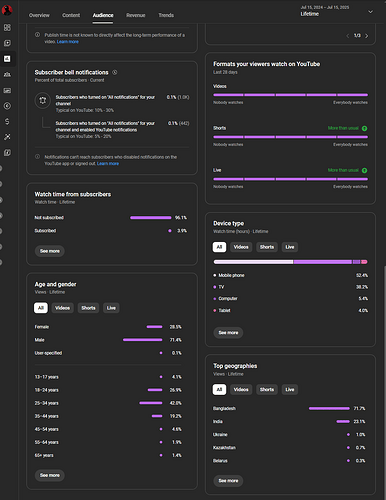Switch to the Revenue tab
The image size is (386, 500).
pyautogui.click(x=136, y=15)
